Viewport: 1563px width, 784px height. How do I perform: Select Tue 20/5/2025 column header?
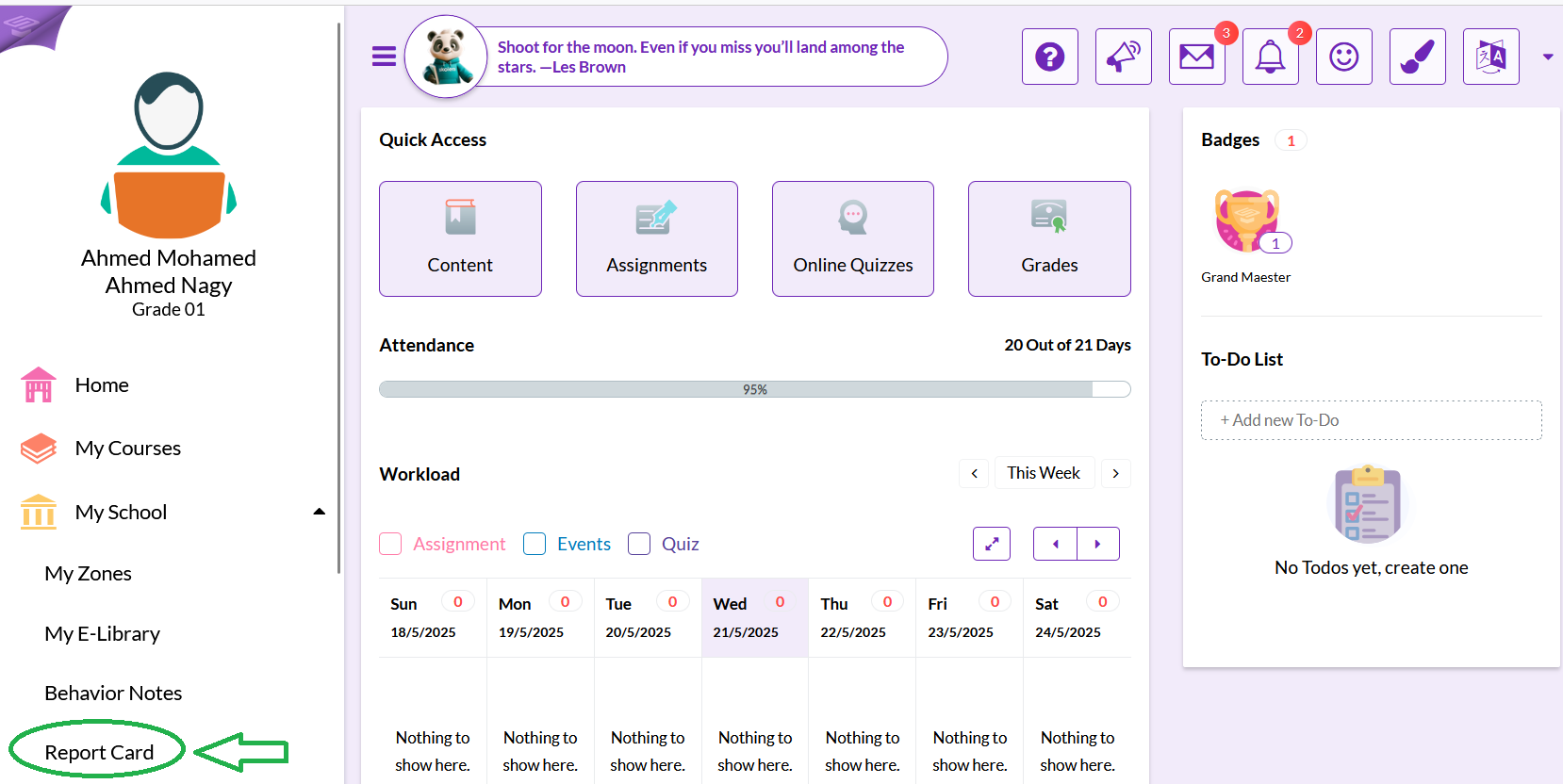[x=648, y=617]
